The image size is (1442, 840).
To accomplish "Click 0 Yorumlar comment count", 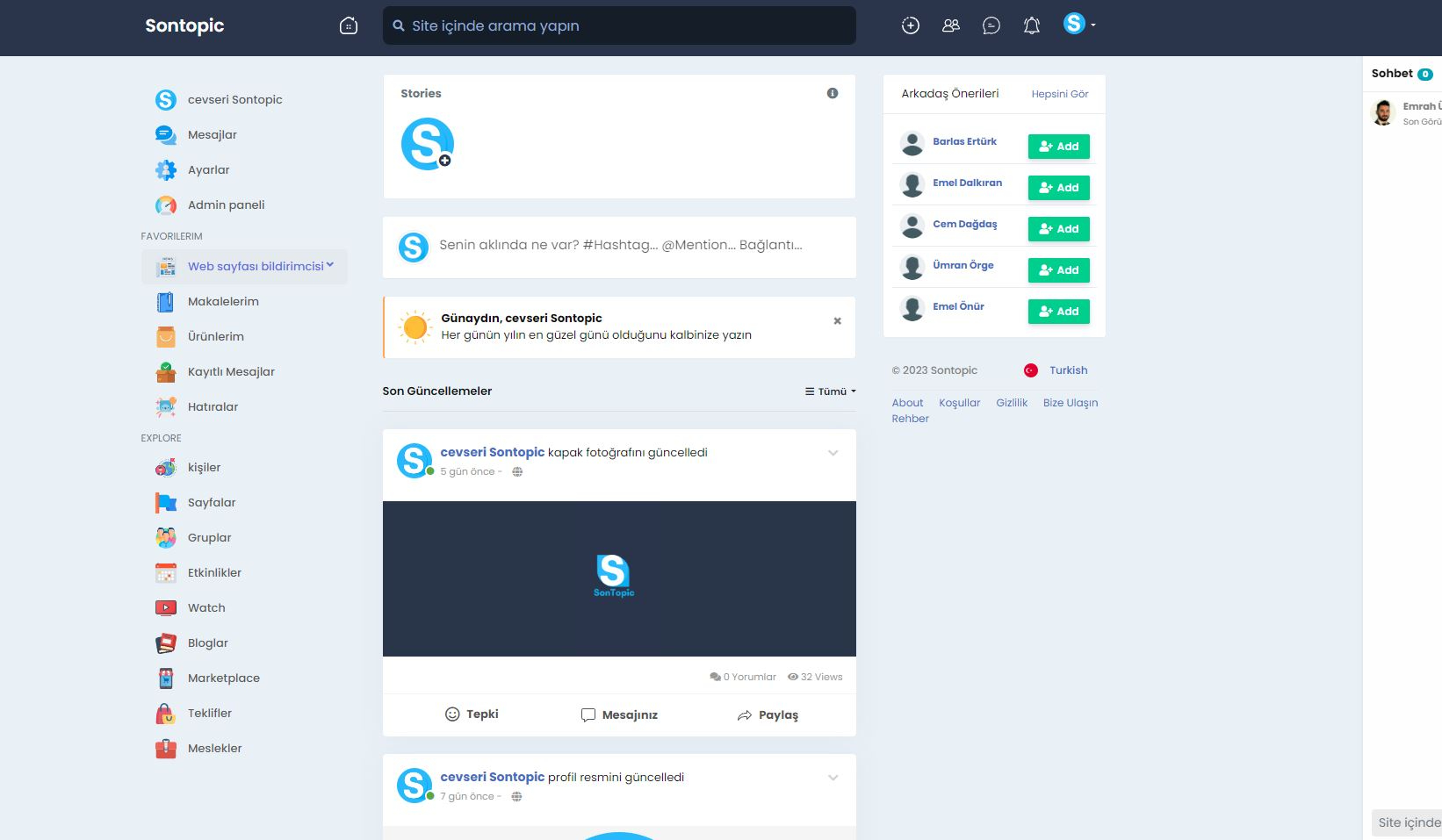I will (743, 677).
